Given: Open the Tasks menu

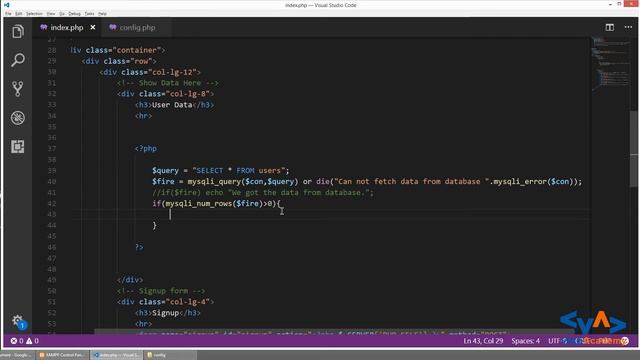Looking at the screenshot, I should 89,13.
